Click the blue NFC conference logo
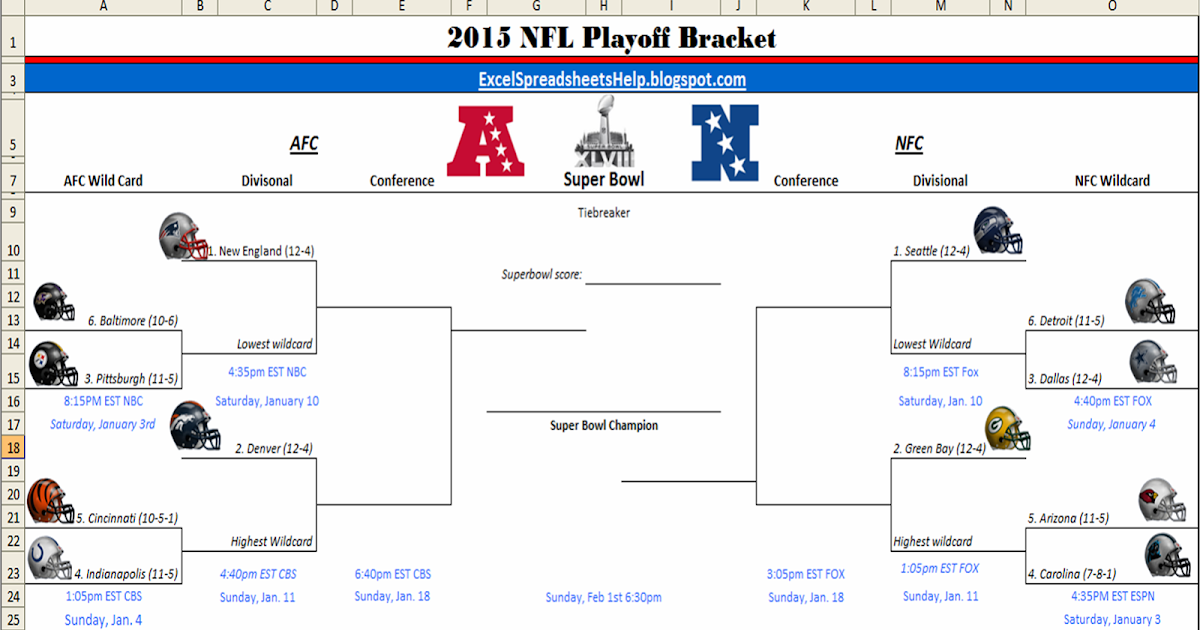Screen dimensions: 1200x630 click(725, 142)
